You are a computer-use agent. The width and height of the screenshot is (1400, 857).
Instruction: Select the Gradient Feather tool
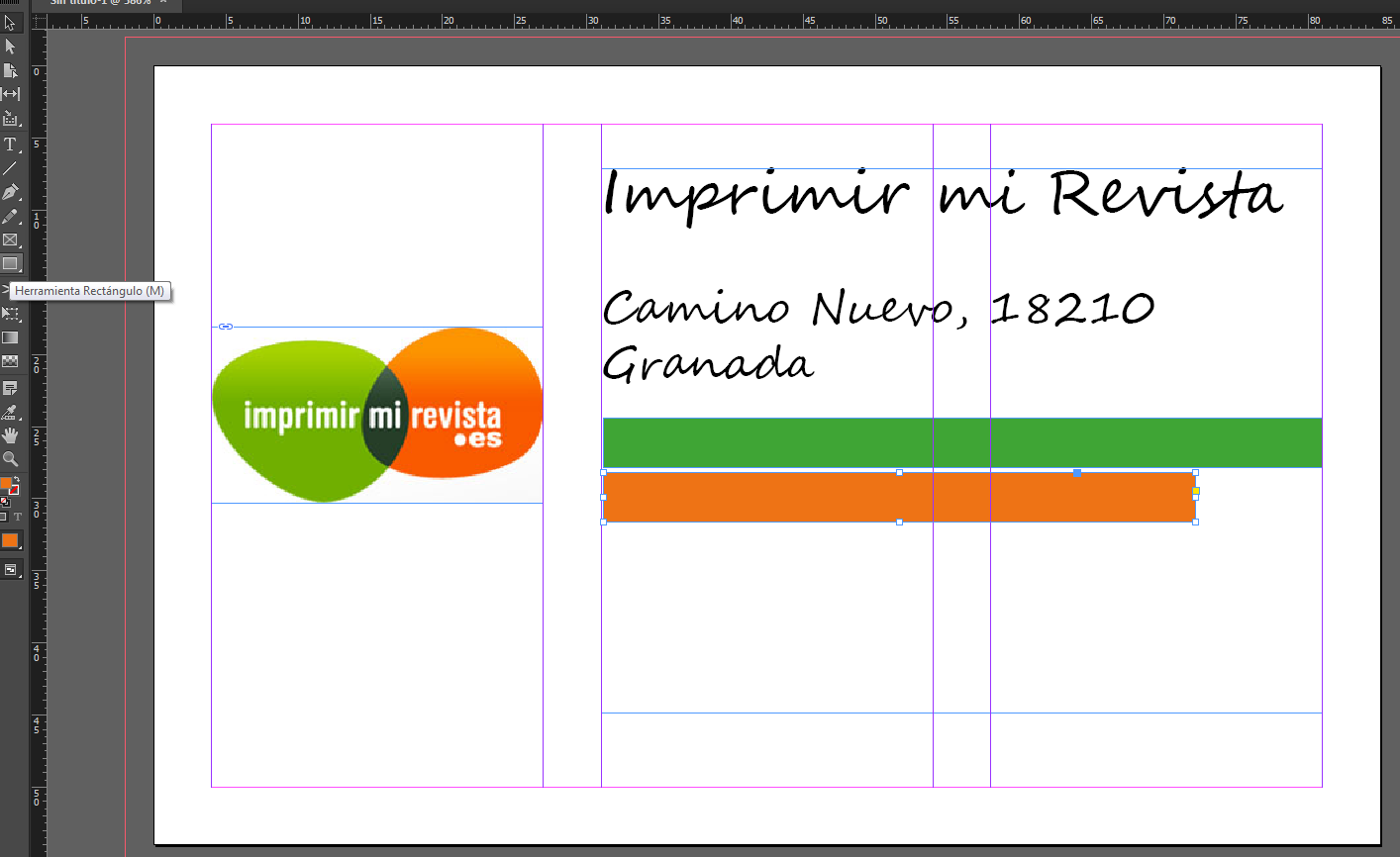[x=10, y=361]
